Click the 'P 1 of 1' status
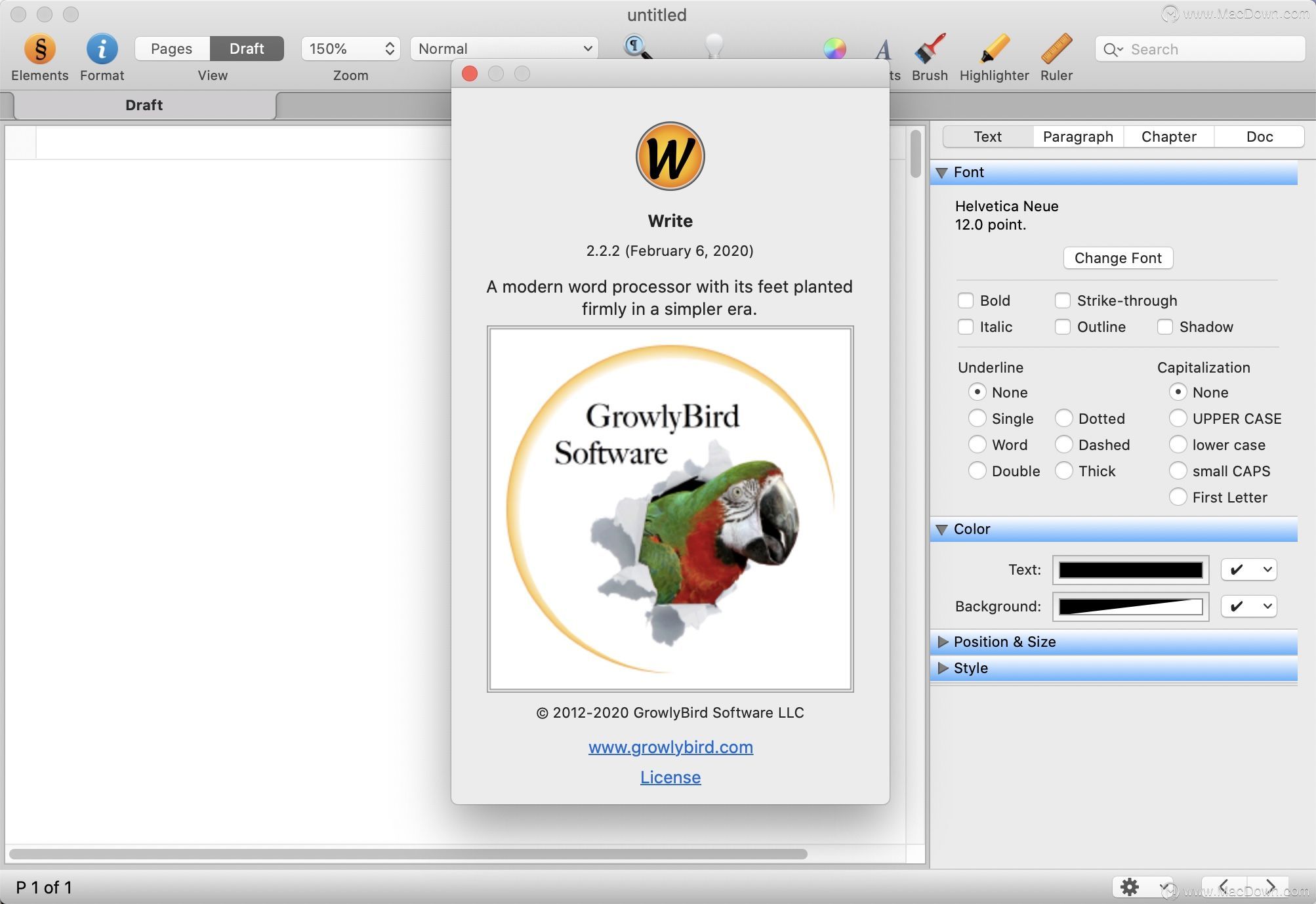 click(44, 888)
